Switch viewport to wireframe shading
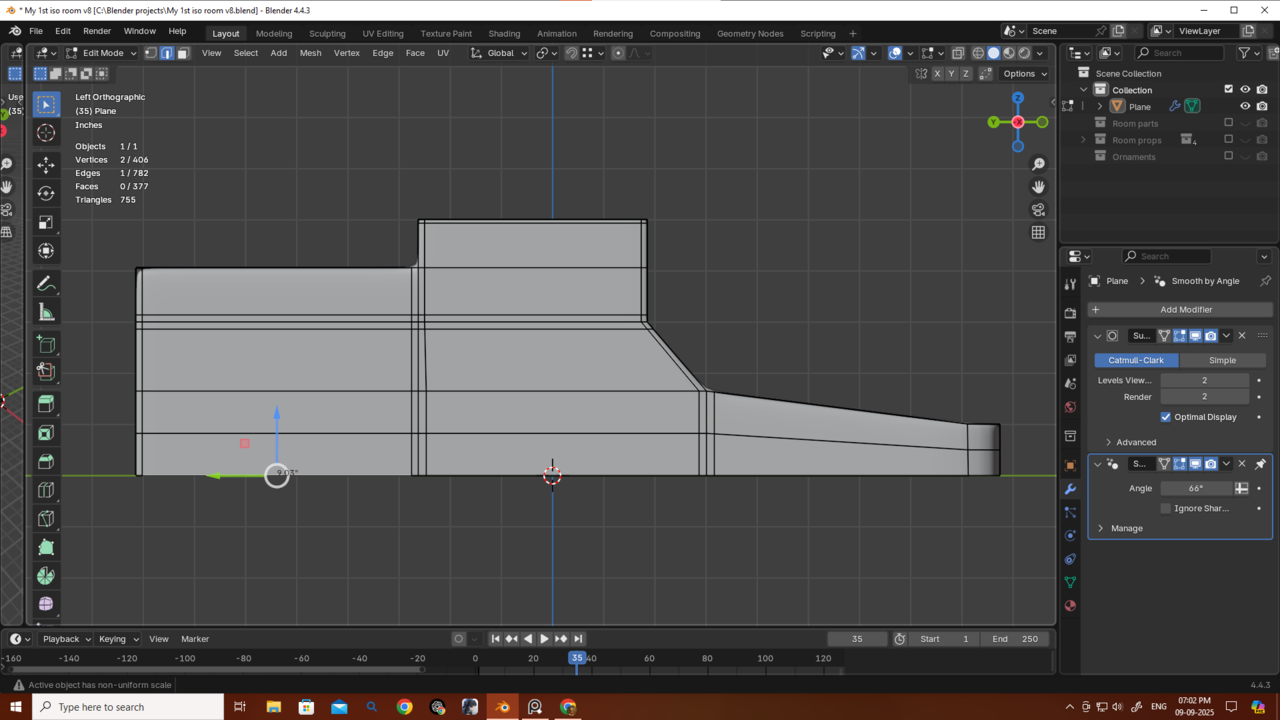 [978, 53]
